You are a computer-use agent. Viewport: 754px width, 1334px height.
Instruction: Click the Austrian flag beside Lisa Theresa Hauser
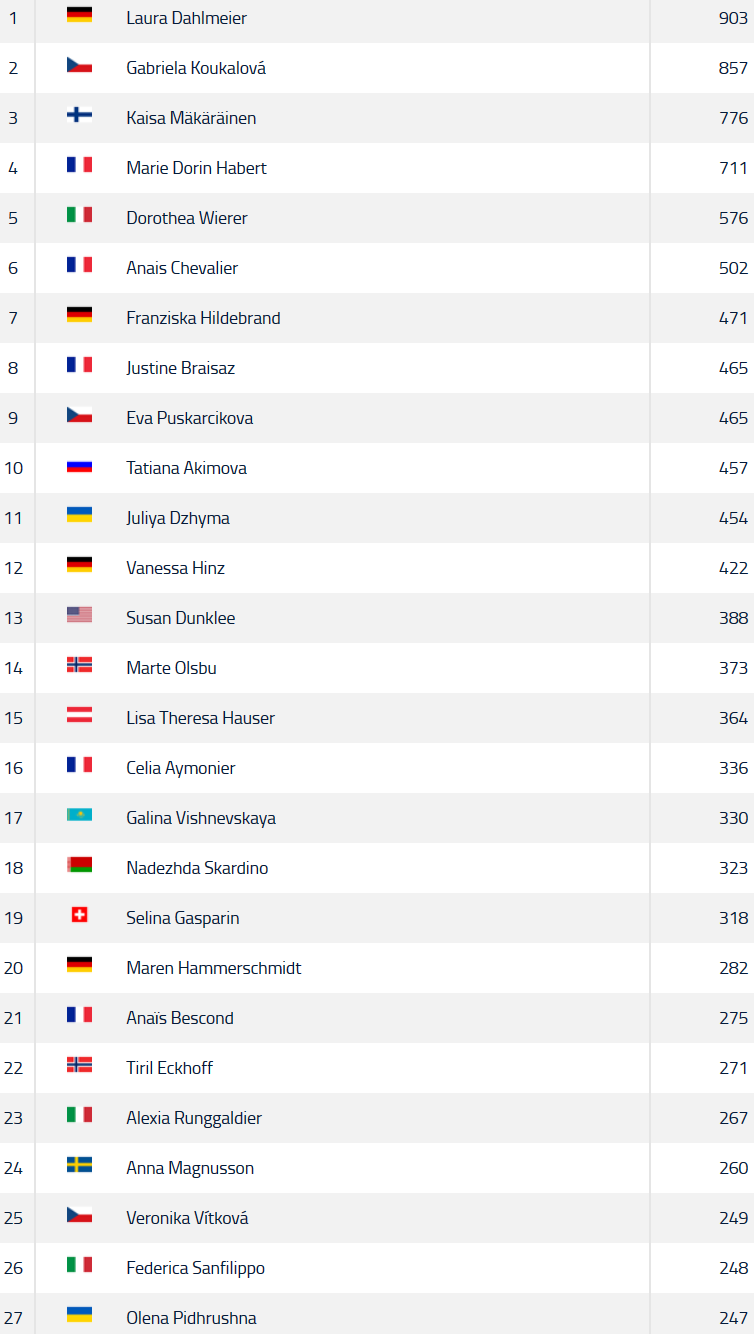click(79, 715)
